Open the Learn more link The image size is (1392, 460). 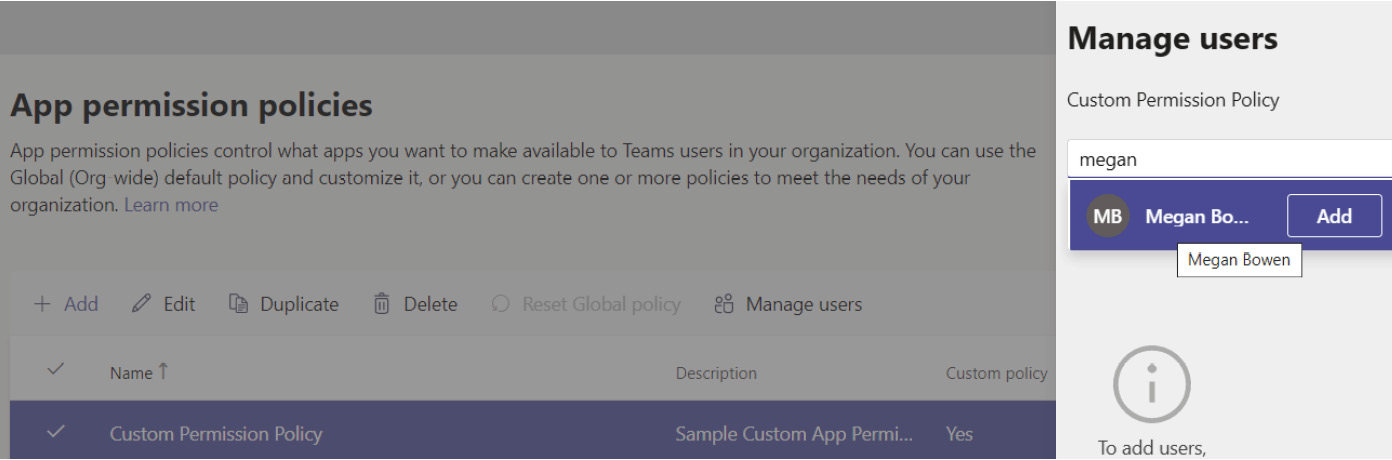click(x=171, y=205)
